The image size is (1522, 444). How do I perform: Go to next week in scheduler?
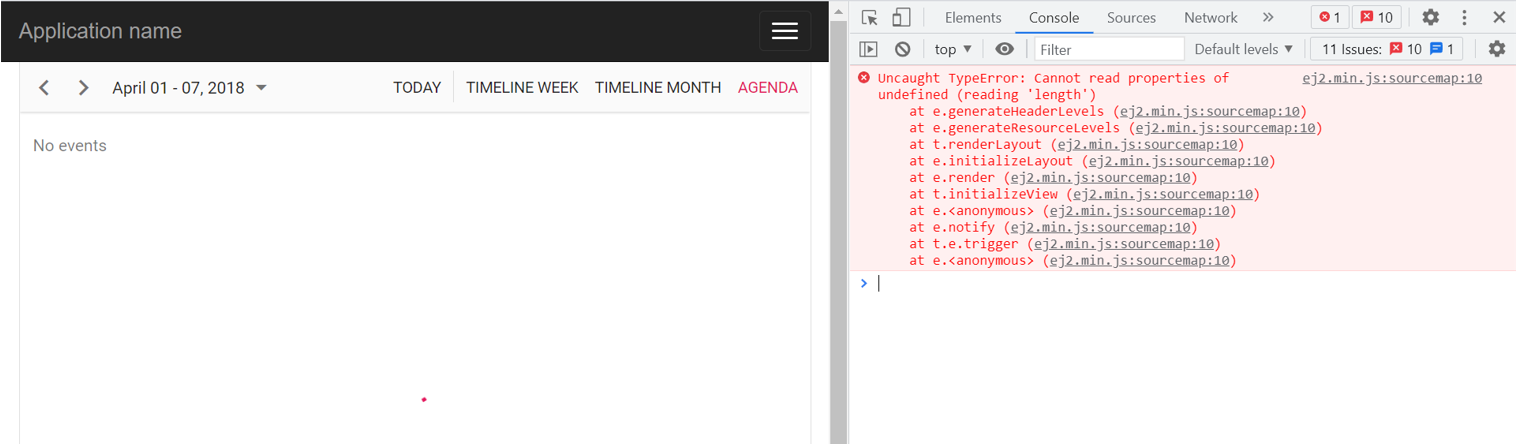84,88
